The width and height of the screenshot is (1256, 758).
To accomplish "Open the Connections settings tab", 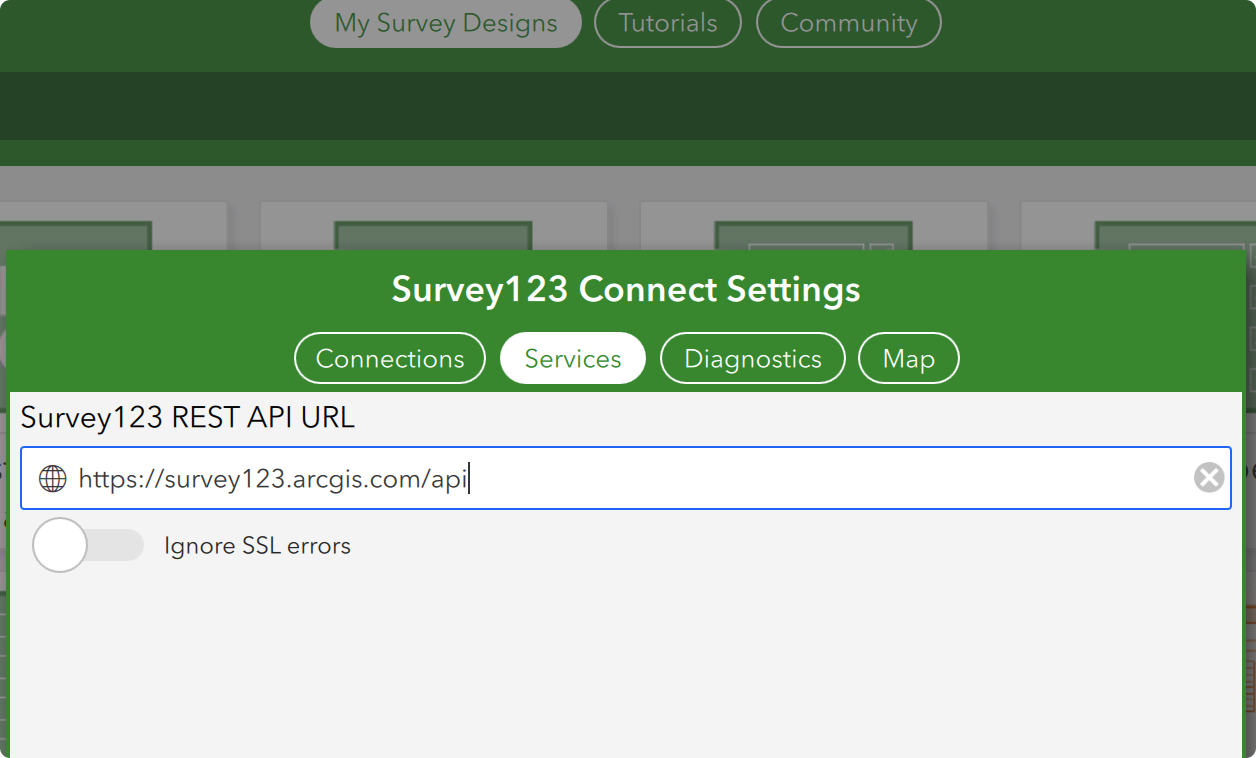I will point(389,357).
